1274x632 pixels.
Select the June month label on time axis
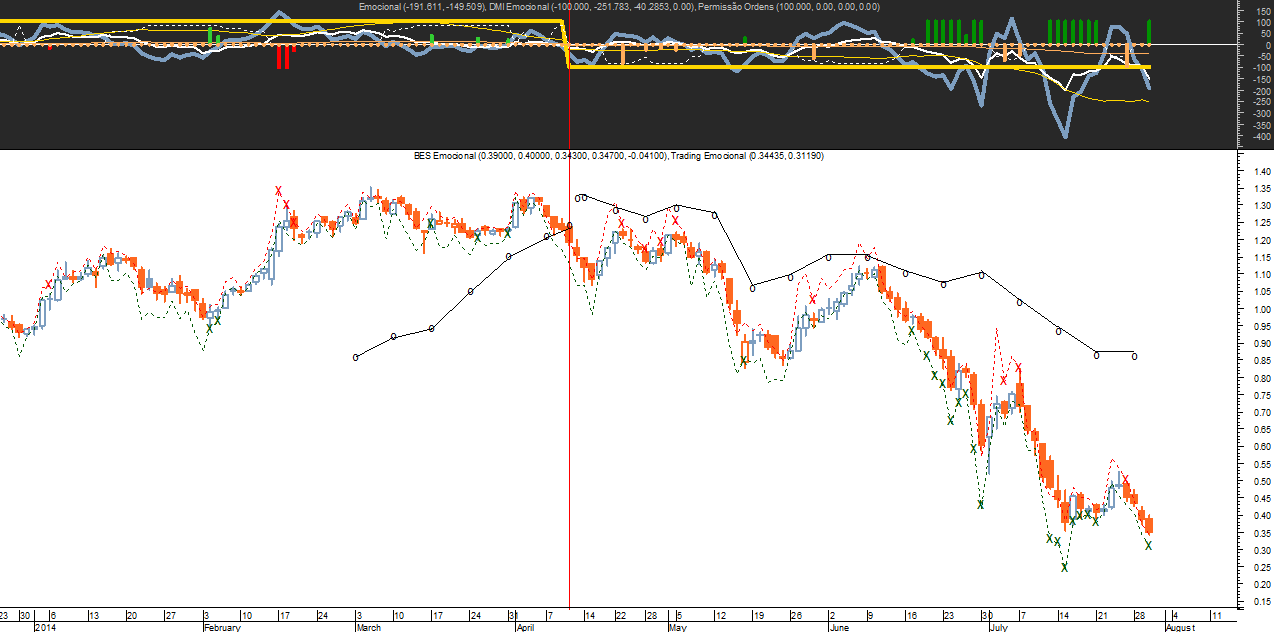point(841,628)
